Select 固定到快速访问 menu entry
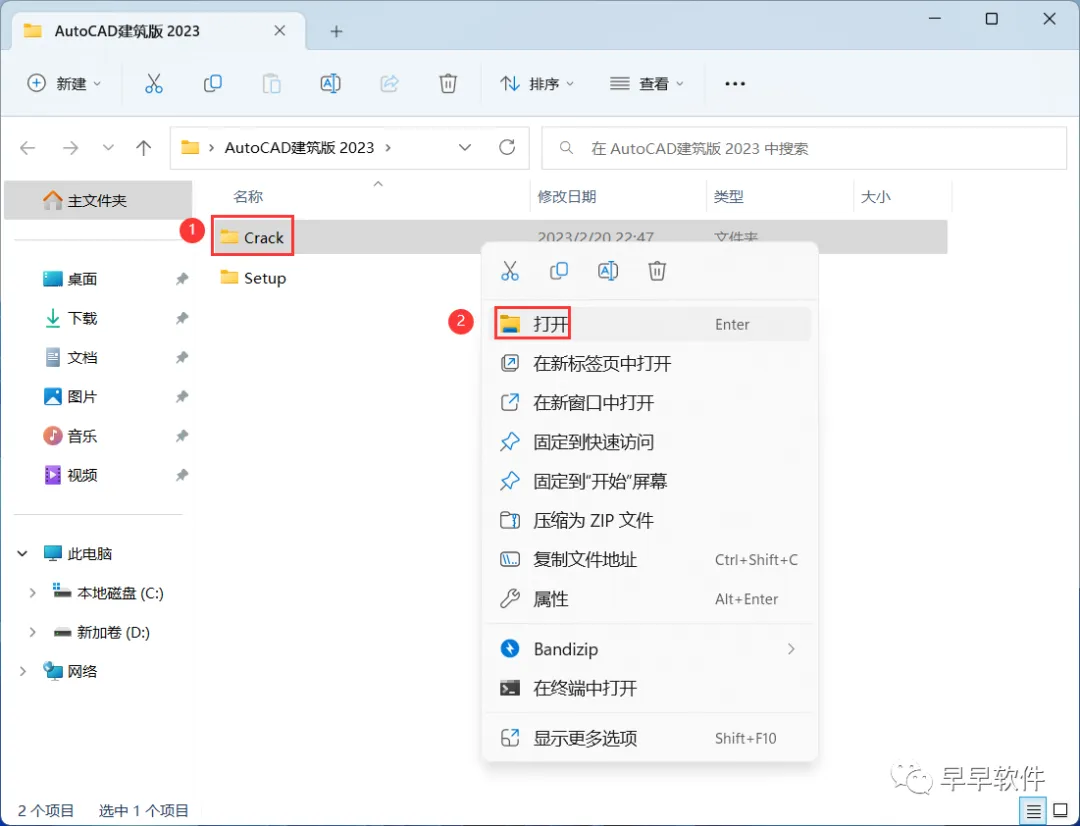Image resolution: width=1080 pixels, height=826 pixels. point(650,442)
